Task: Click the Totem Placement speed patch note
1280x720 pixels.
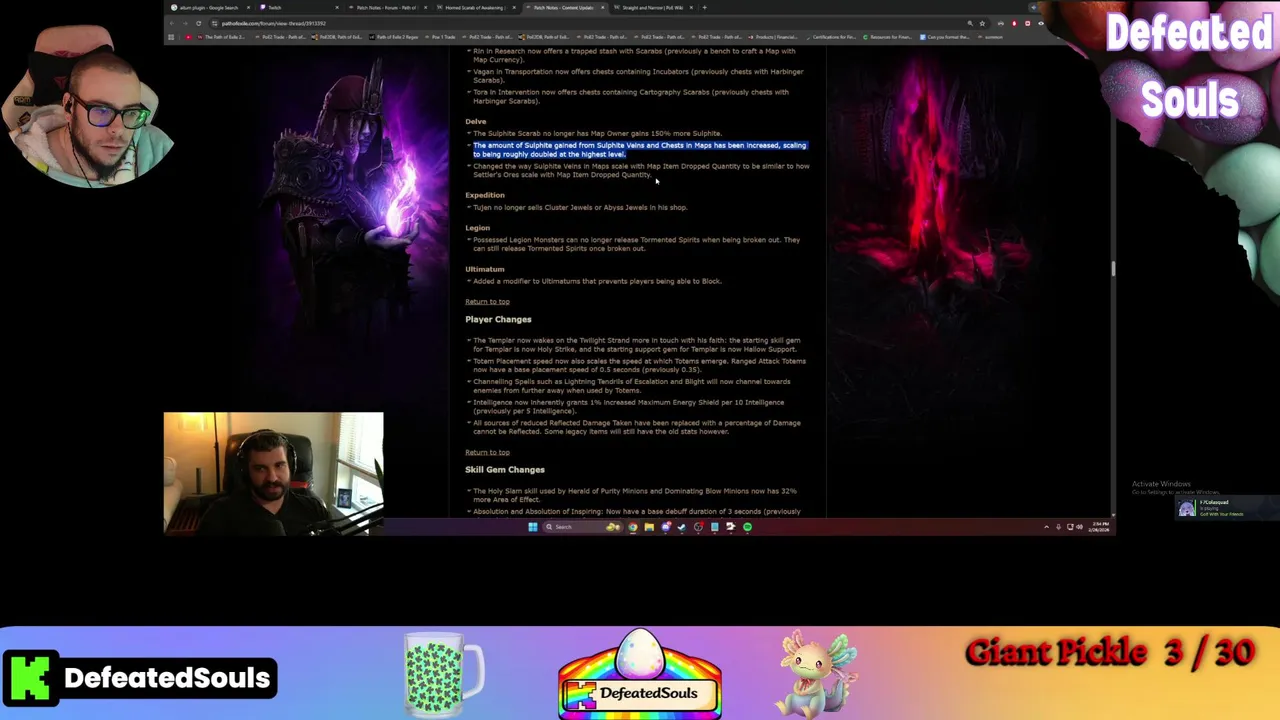Action: (639, 365)
